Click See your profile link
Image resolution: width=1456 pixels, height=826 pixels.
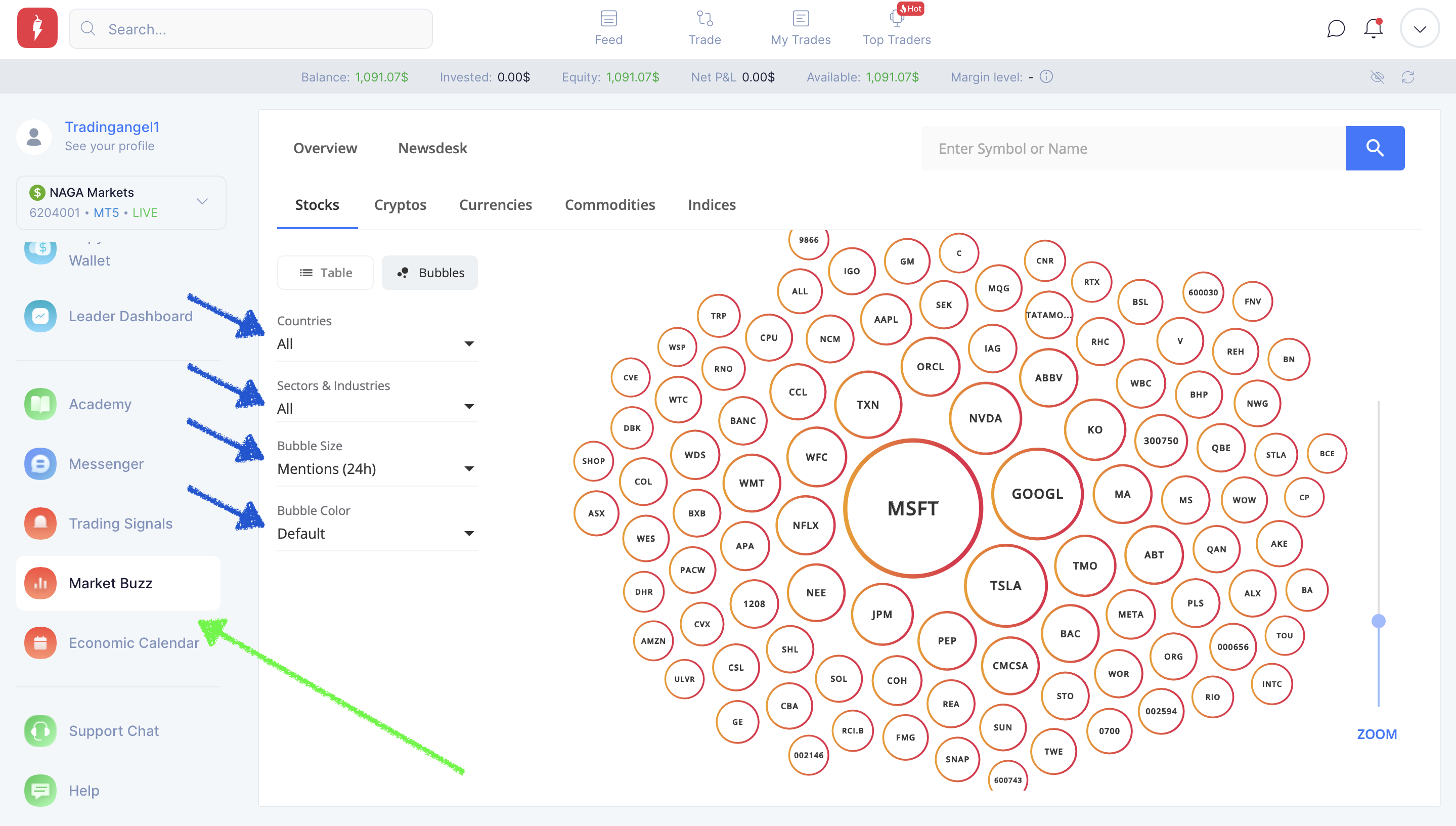click(109, 146)
